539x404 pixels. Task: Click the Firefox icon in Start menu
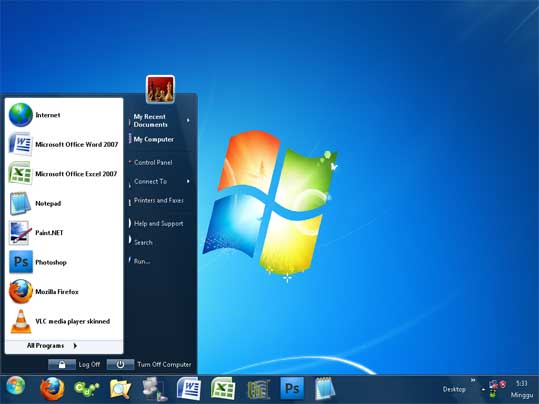(21, 292)
